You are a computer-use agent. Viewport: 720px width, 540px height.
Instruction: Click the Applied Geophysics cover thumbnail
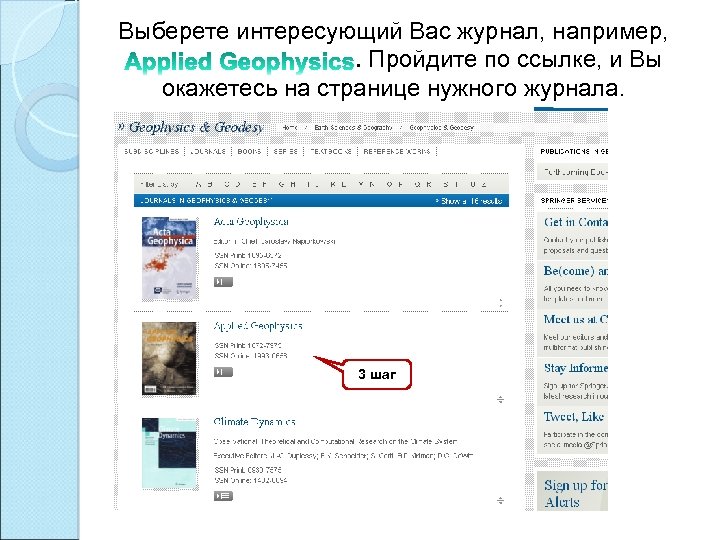(x=170, y=359)
